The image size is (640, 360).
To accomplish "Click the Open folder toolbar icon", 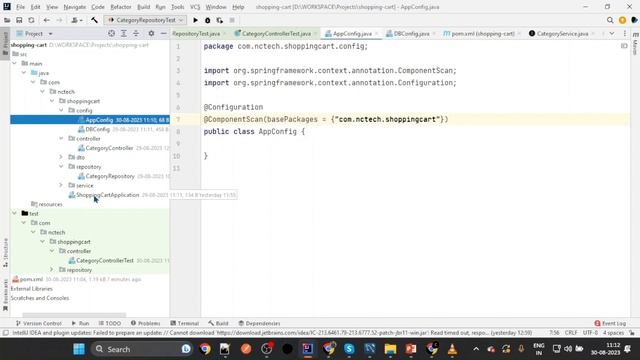I will pyautogui.click(x=7, y=20).
